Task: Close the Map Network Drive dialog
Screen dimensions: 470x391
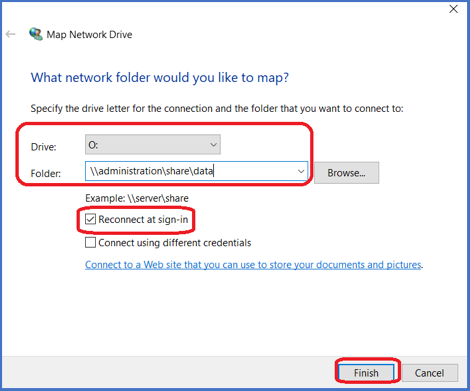Action: pyautogui.click(x=453, y=9)
